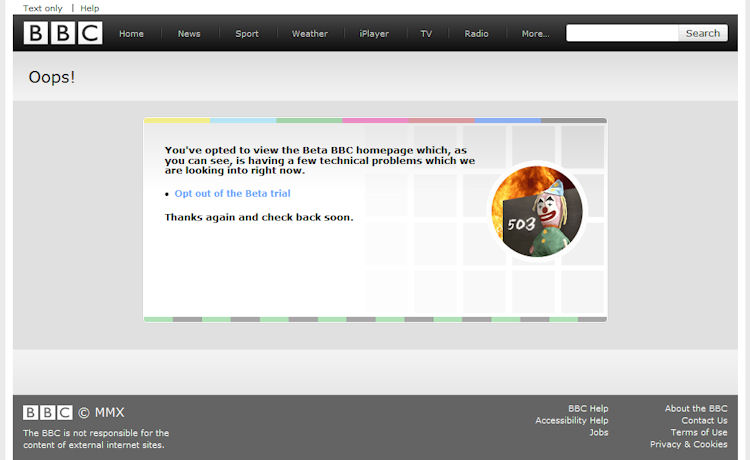The width and height of the screenshot is (750, 460).
Task: Click the Beta BBC homepage problem message
Action: tap(320, 160)
